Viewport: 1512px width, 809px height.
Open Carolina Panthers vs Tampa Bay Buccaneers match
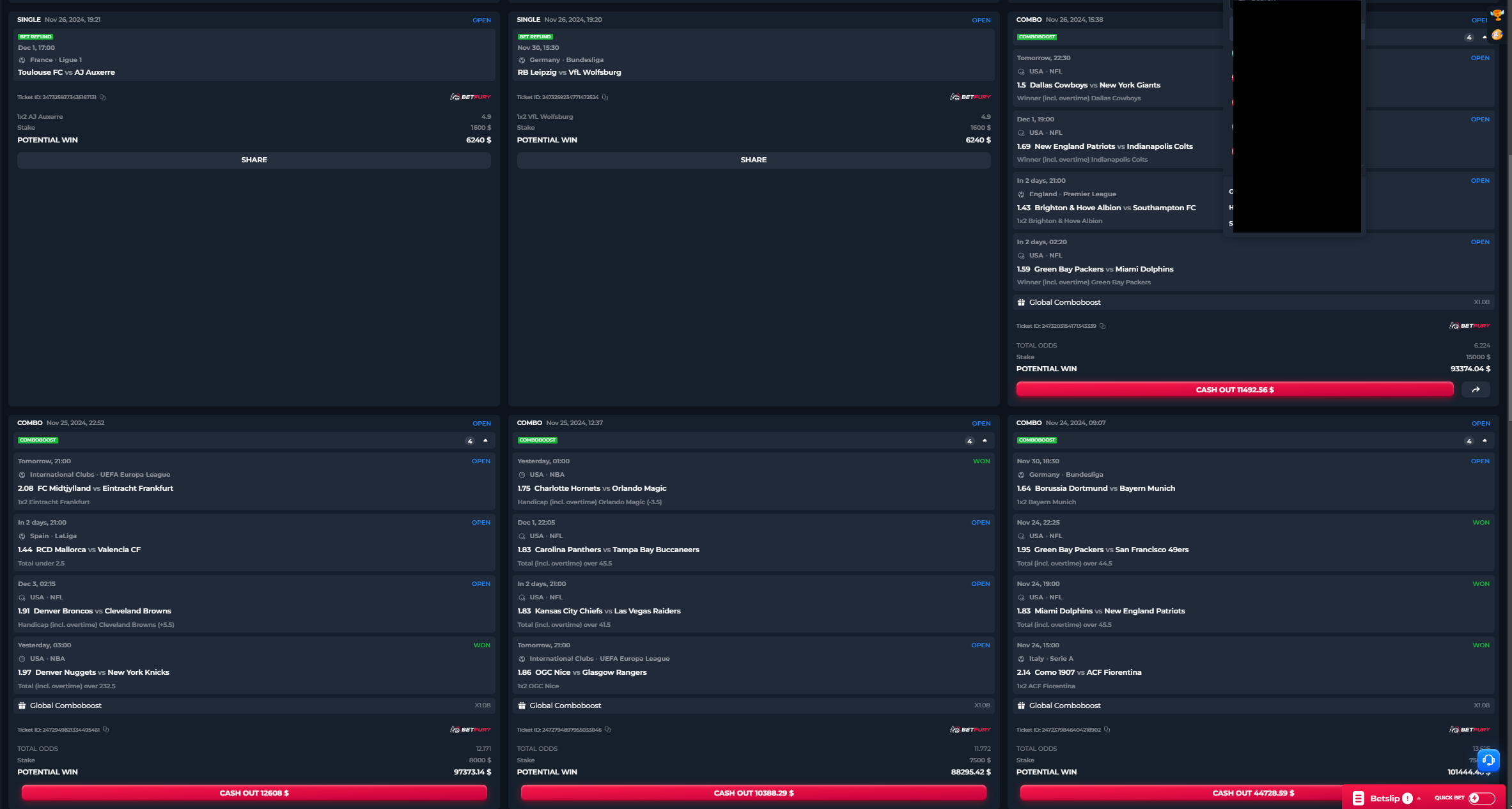coord(617,550)
